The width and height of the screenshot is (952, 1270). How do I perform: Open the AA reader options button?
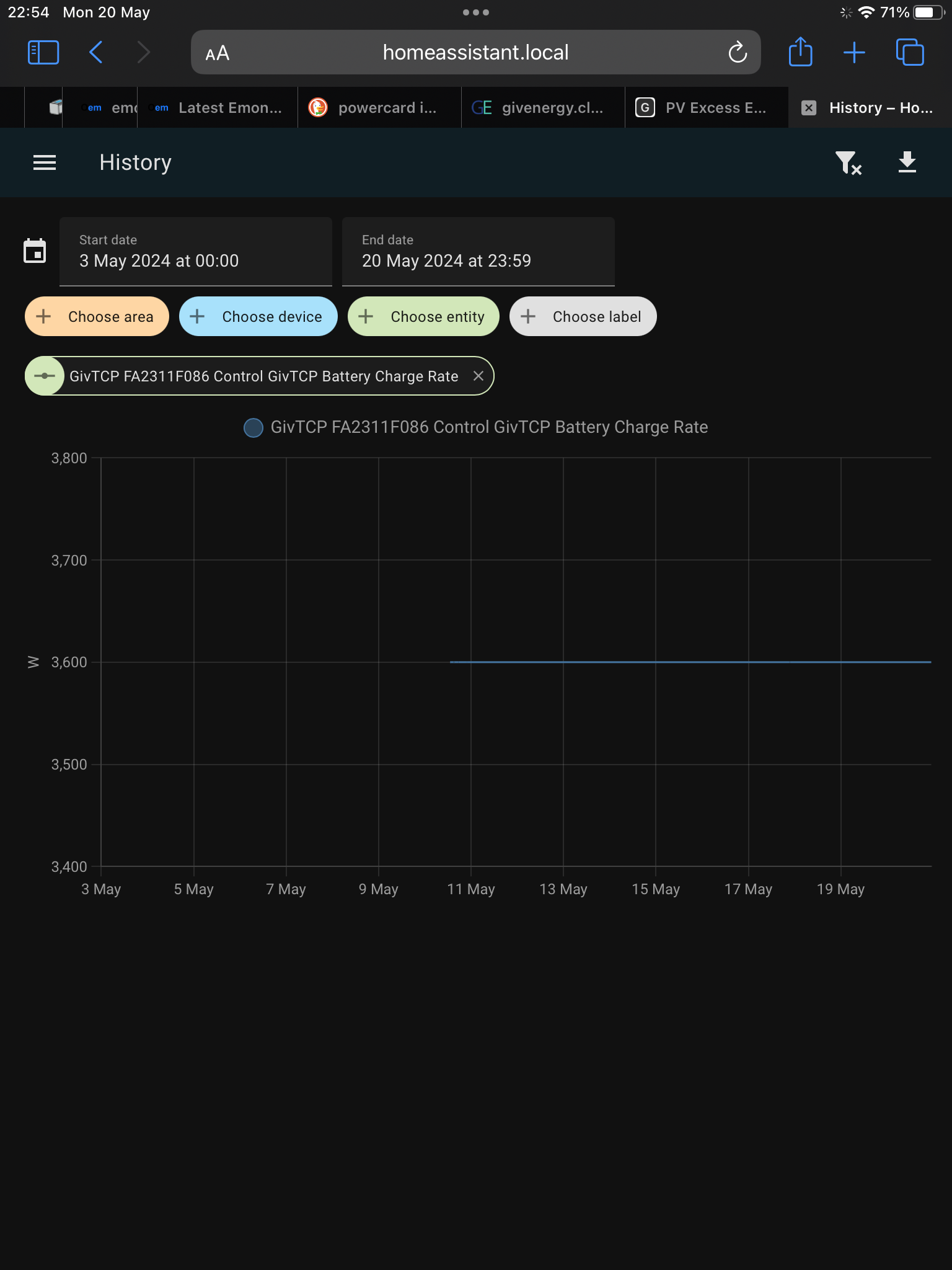[218, 53]
